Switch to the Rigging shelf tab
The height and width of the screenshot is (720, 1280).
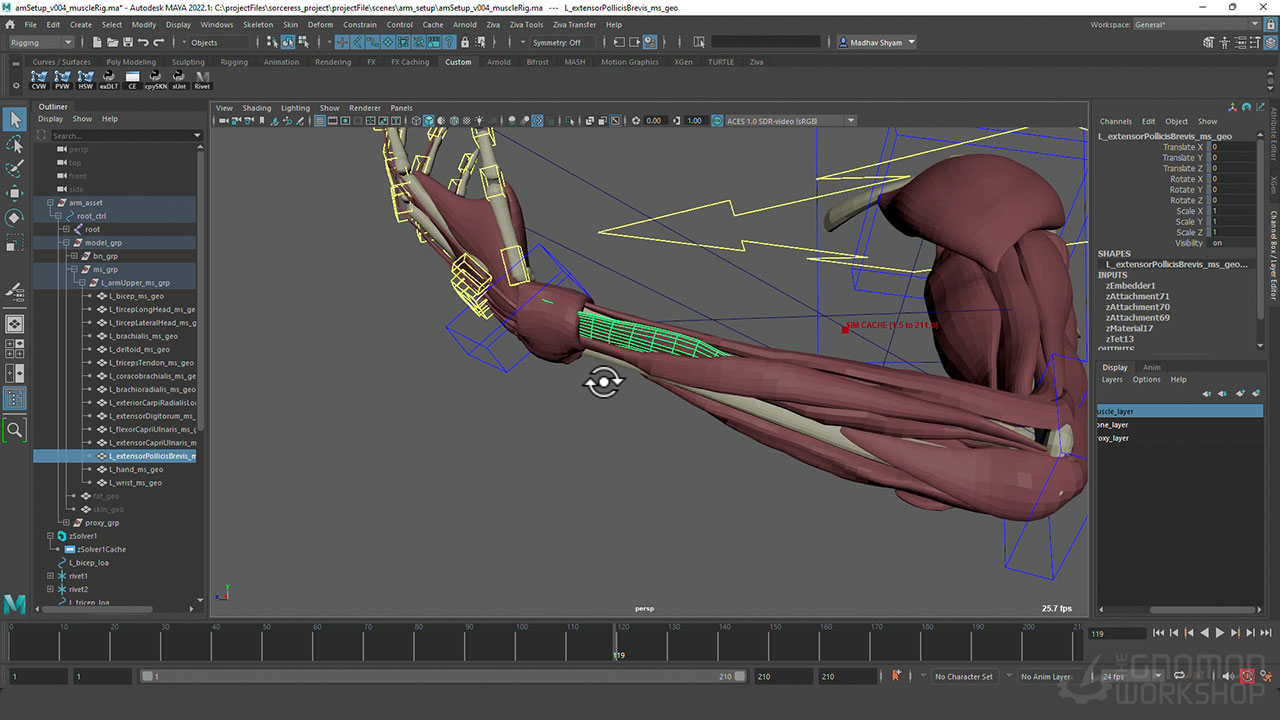[234, 62]
